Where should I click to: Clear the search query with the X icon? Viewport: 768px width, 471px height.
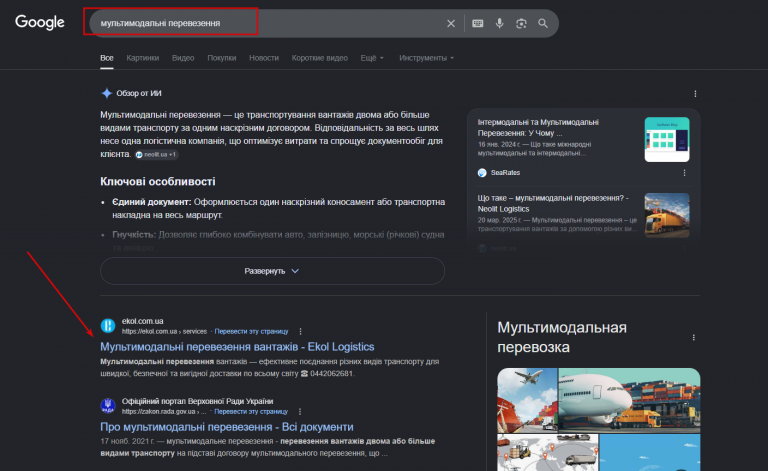pos(451,23)
